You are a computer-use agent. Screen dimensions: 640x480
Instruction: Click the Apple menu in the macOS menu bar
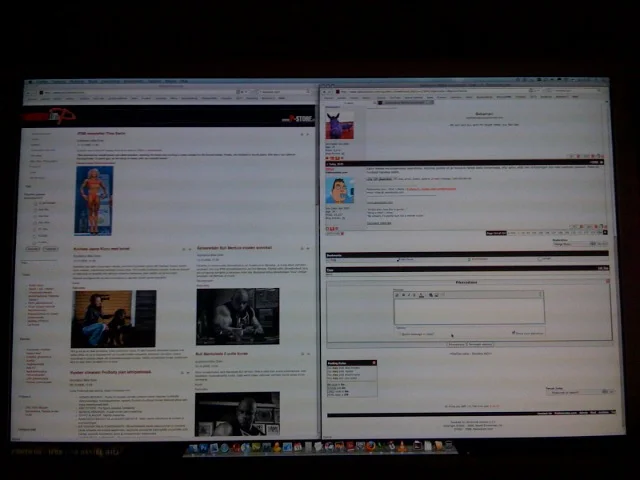click(x=30, y=81)
